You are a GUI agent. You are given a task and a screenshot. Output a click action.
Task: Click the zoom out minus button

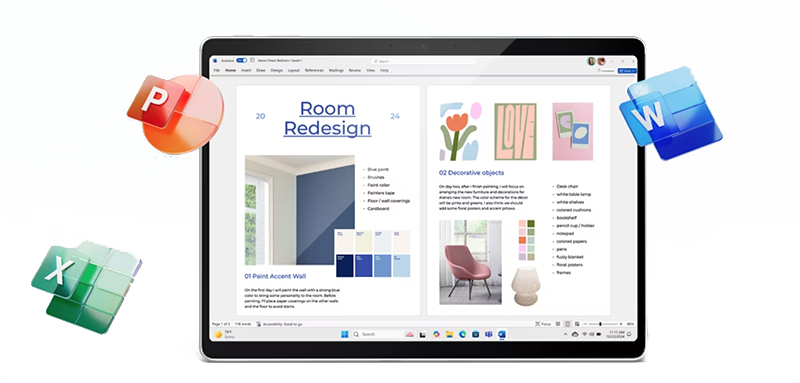585,324
